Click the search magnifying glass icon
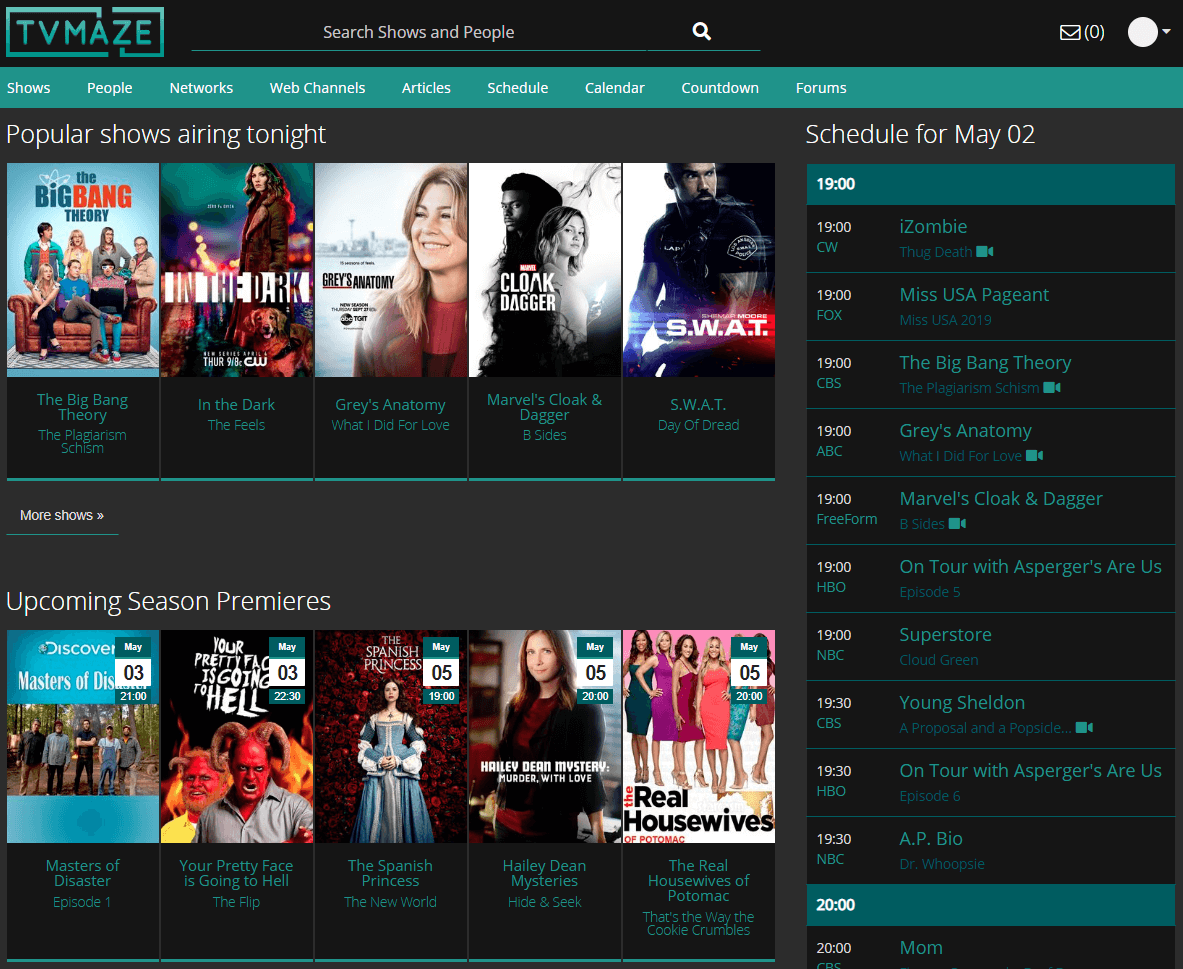Viewport: 1183px width, 969px height. [x=702, y=32]
